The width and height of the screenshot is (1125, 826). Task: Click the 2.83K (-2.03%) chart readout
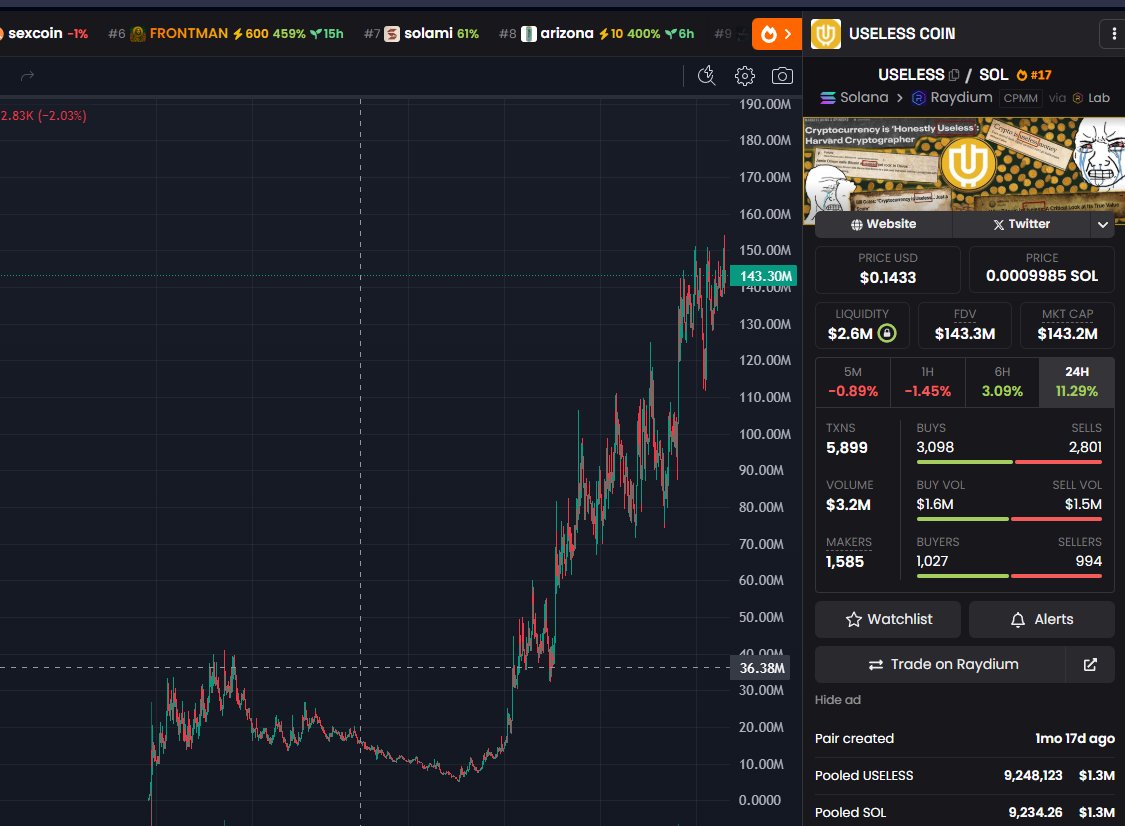43,116
